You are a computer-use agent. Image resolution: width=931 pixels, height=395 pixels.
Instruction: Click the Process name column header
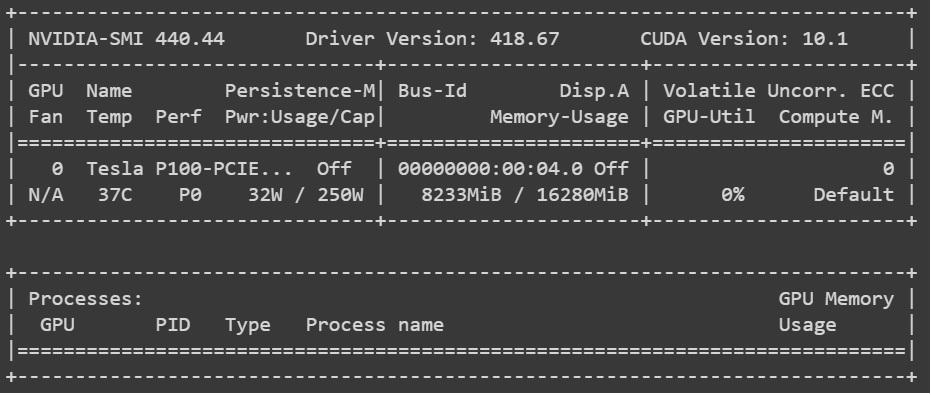[x=375, y=325]
